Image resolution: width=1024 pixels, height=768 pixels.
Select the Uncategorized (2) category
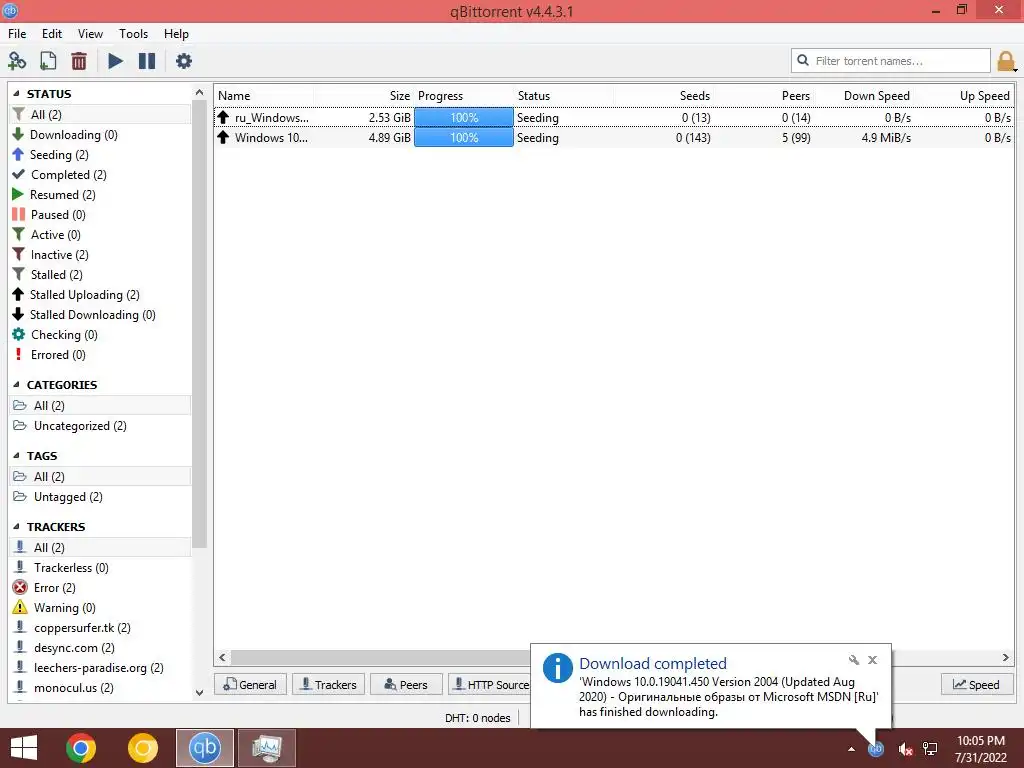pos(101,426)
